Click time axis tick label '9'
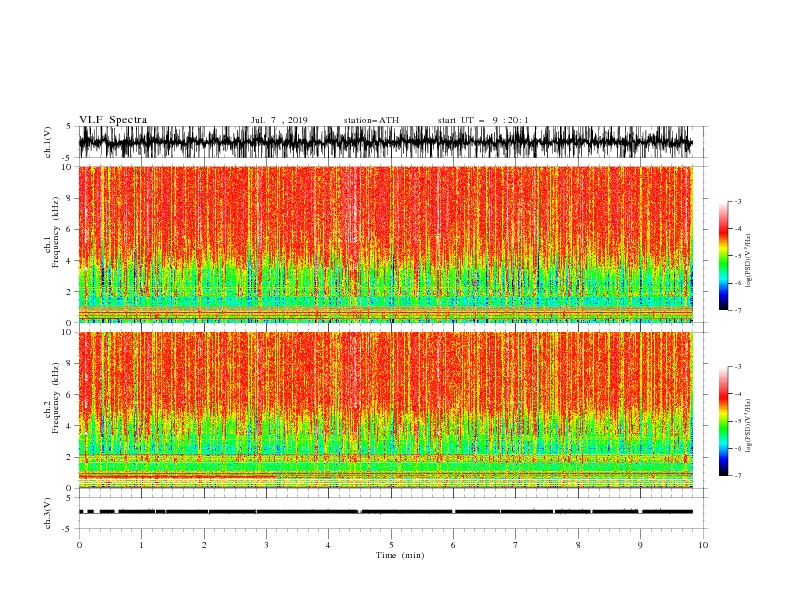The width and height of the screenshot is (792, 612). point(640,545)
